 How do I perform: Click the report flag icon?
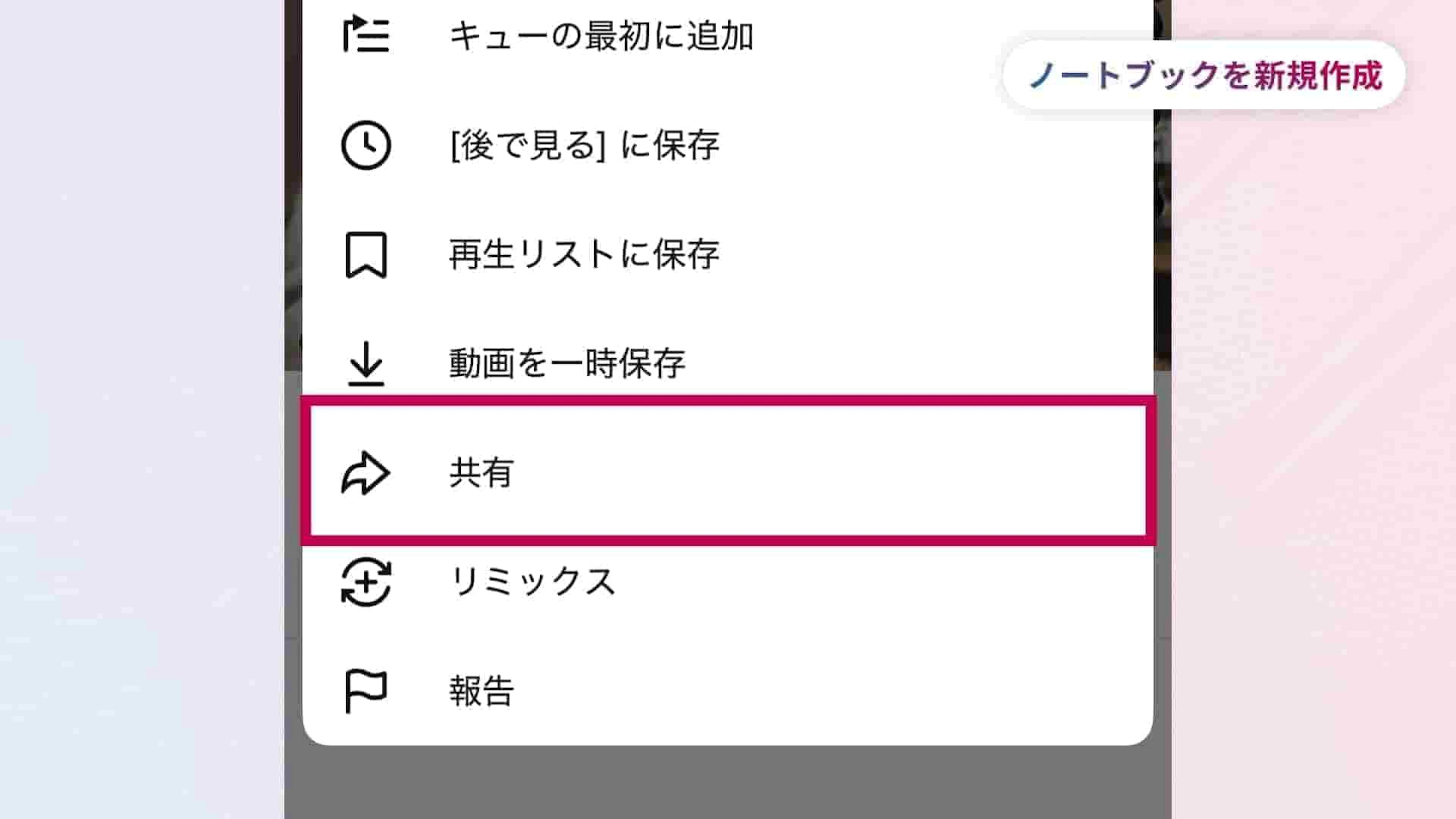tap(366, 691)
